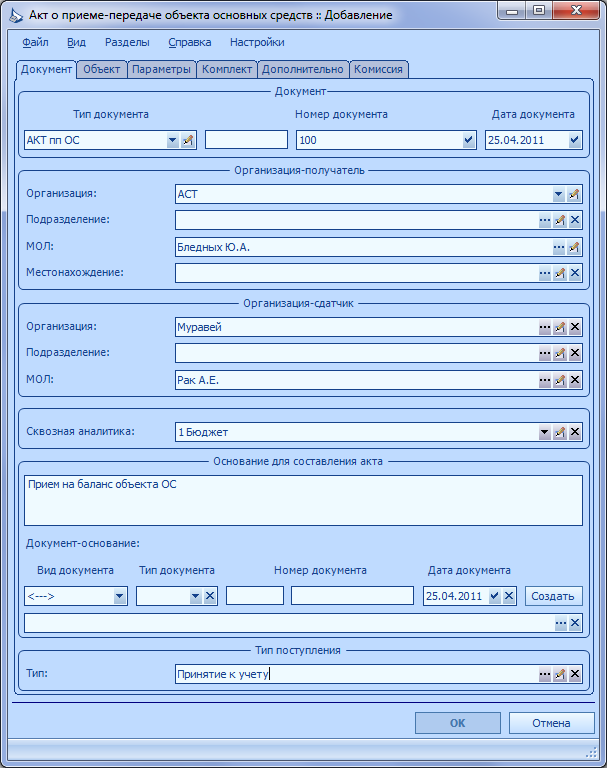Clear the recipient Подразделение field with its X icon
Image resolution: width=607 pixels, height=768 pixels.
575,220
